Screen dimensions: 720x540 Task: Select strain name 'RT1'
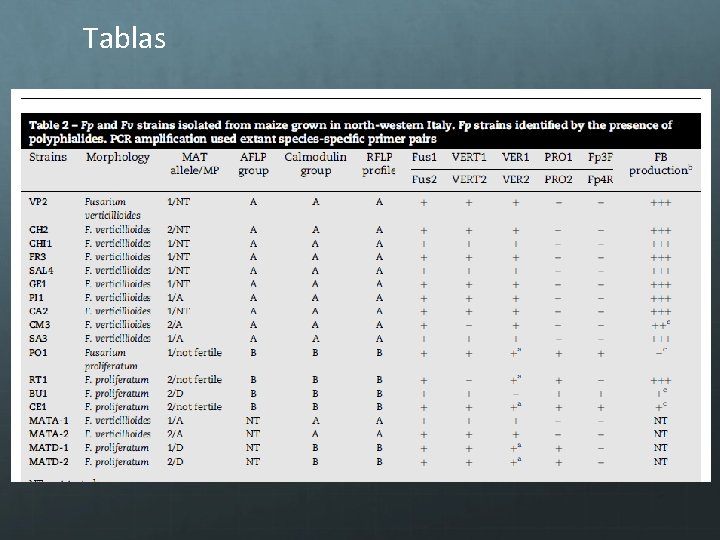(x=38, y=380)
